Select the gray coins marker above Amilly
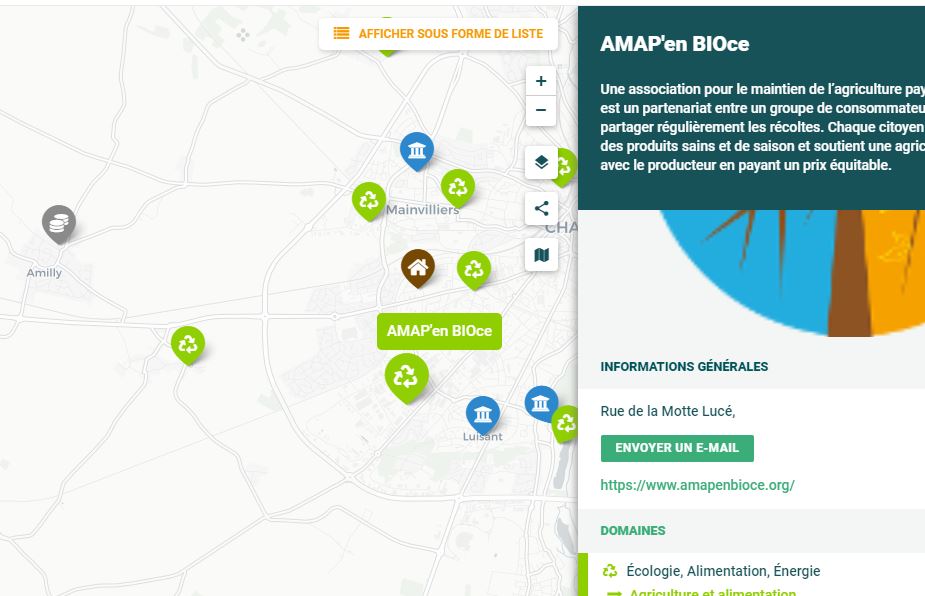 [59, 223]
